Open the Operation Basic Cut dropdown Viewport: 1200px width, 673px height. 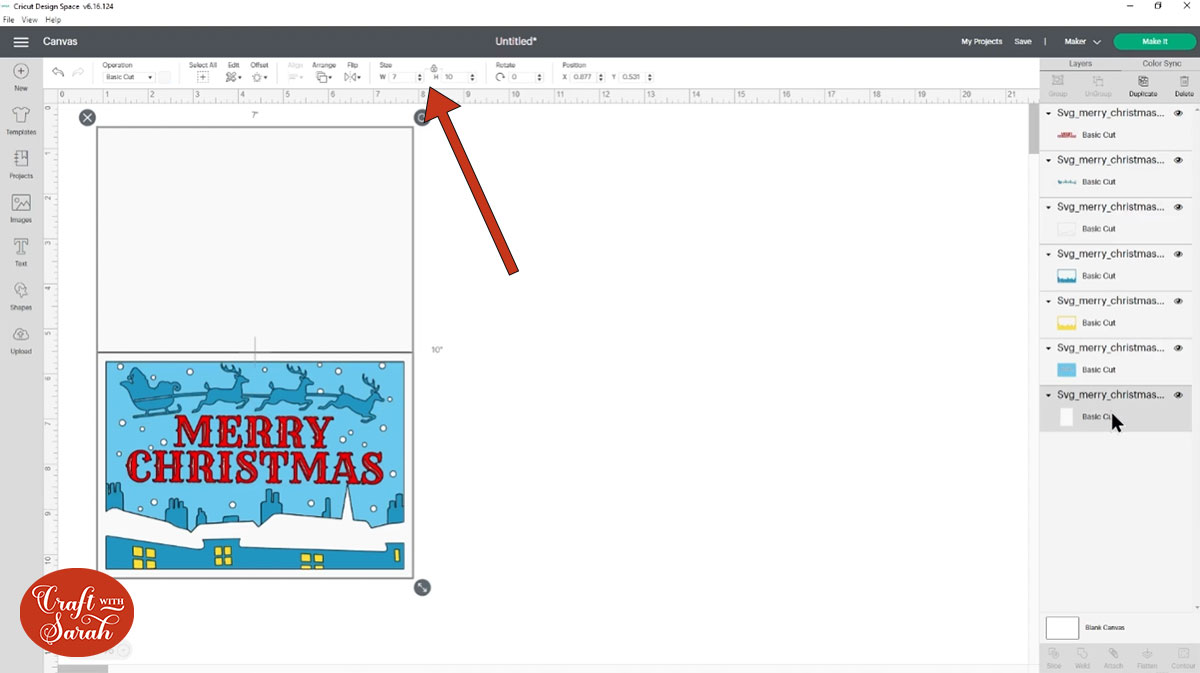tap(129, 77)
